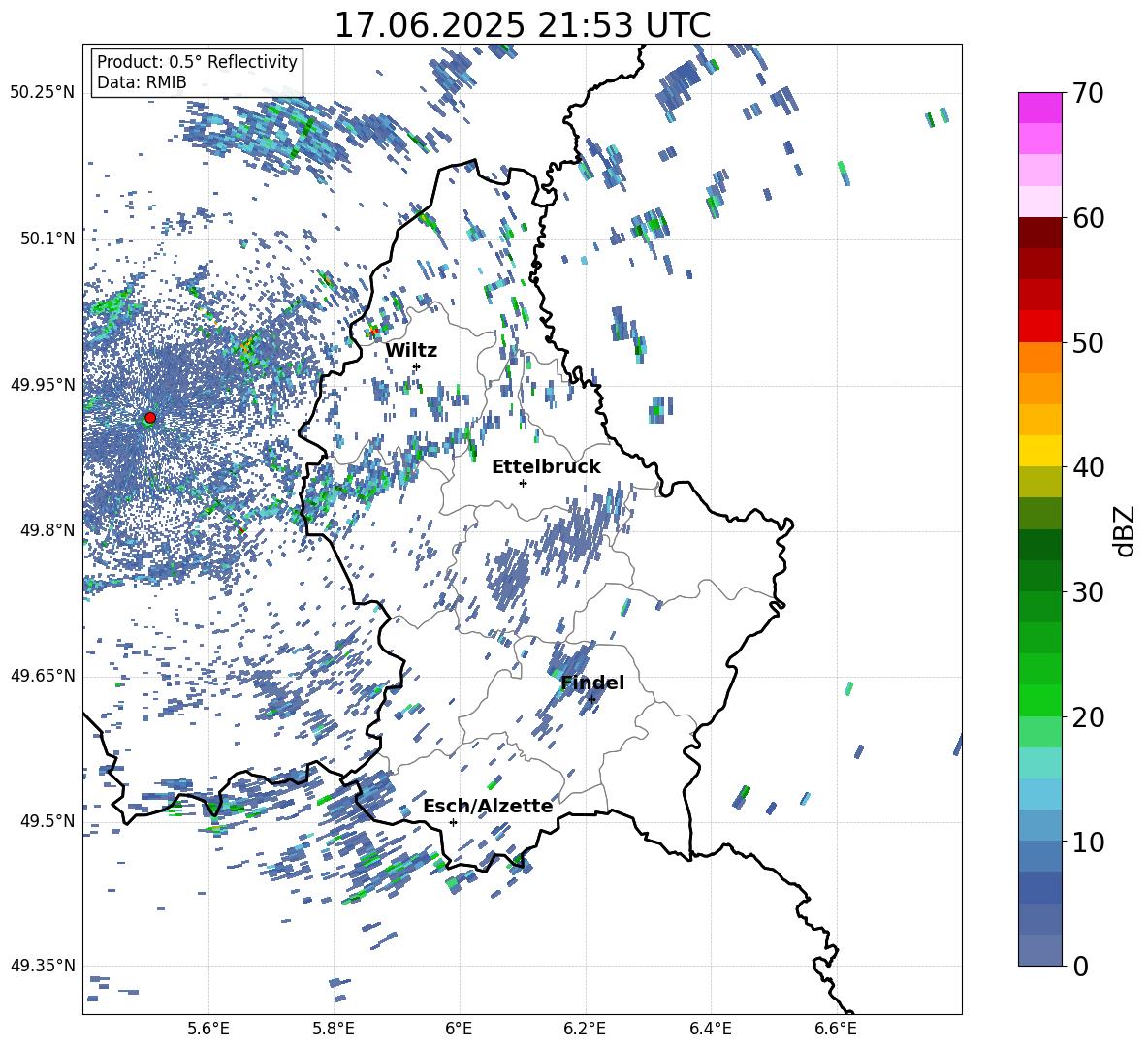
Task: Click the Wiltz station cross marker
Action: click(x=417, y=366)
